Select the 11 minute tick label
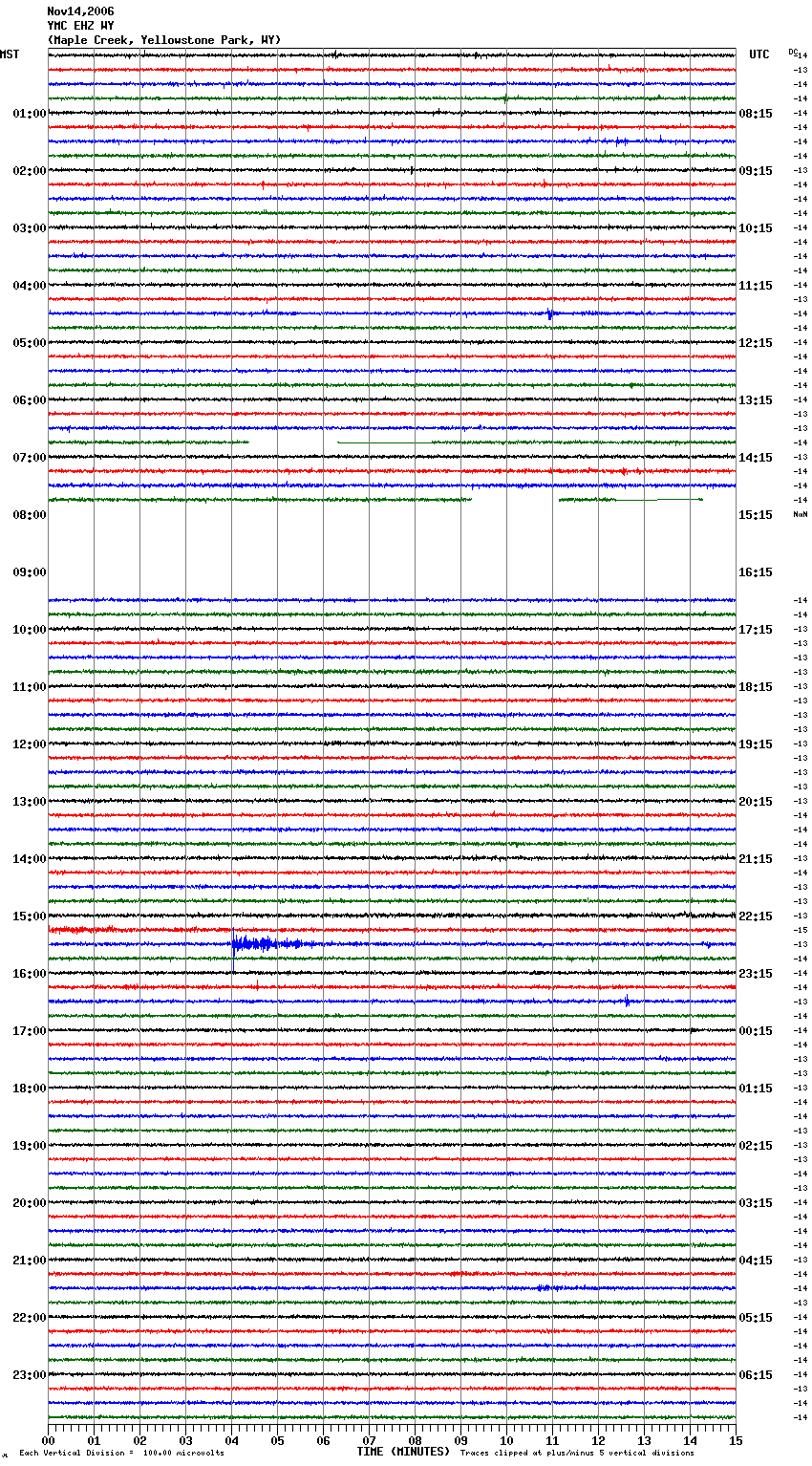Screen dimensions: 812x1466 pyautogui.click(x=552, y=1440)
